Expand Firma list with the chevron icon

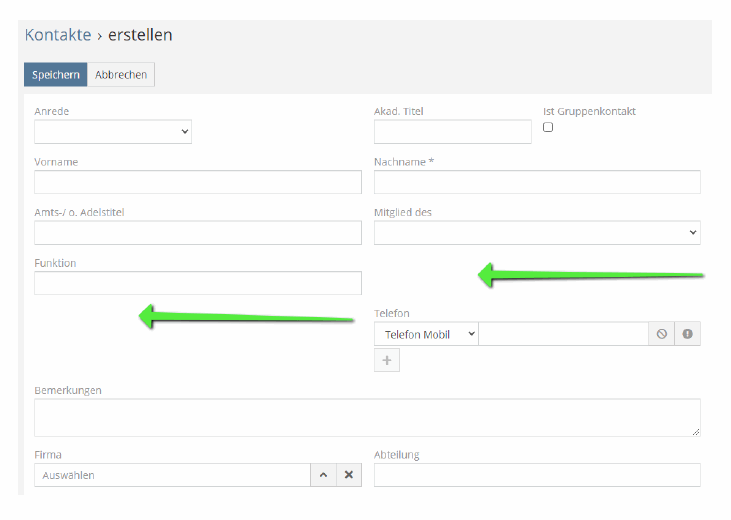pyautogui.click(x=323, y=475)
